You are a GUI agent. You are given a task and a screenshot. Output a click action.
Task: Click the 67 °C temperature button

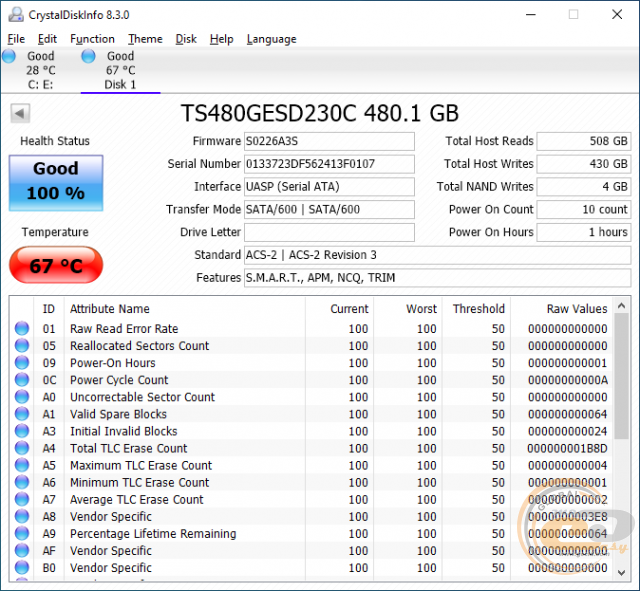click(x=56, y=265)
